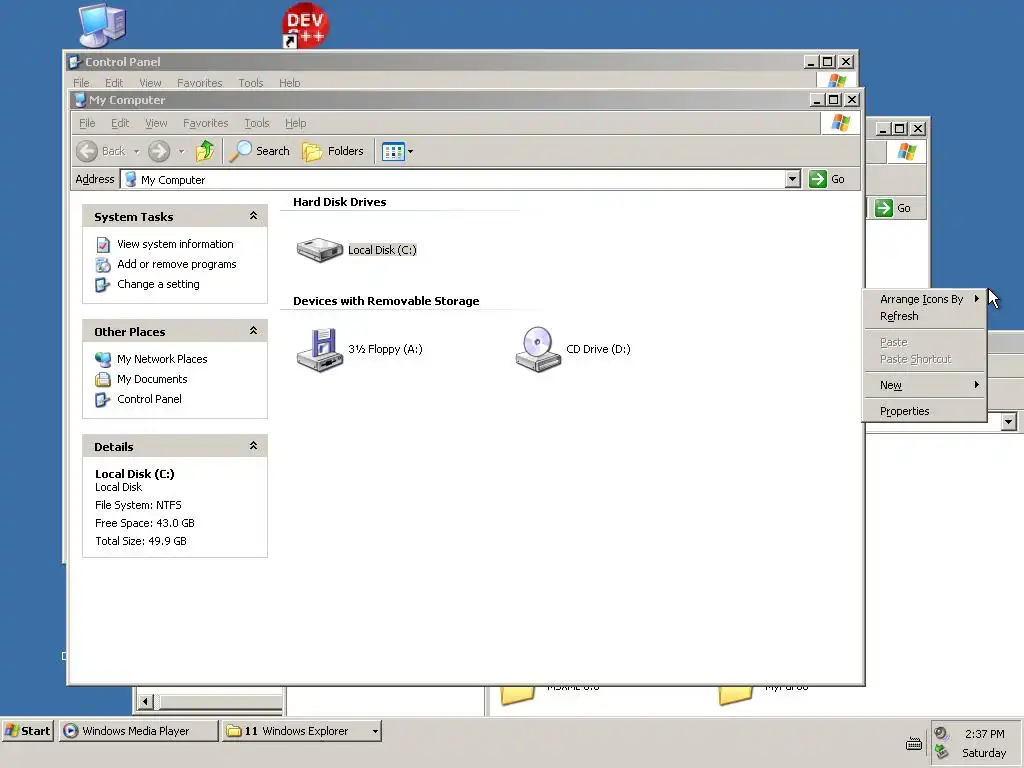Viewport: 1024px width, 768px height.
Task: Open the View menu in My Computer
Action: pos(156,123)
